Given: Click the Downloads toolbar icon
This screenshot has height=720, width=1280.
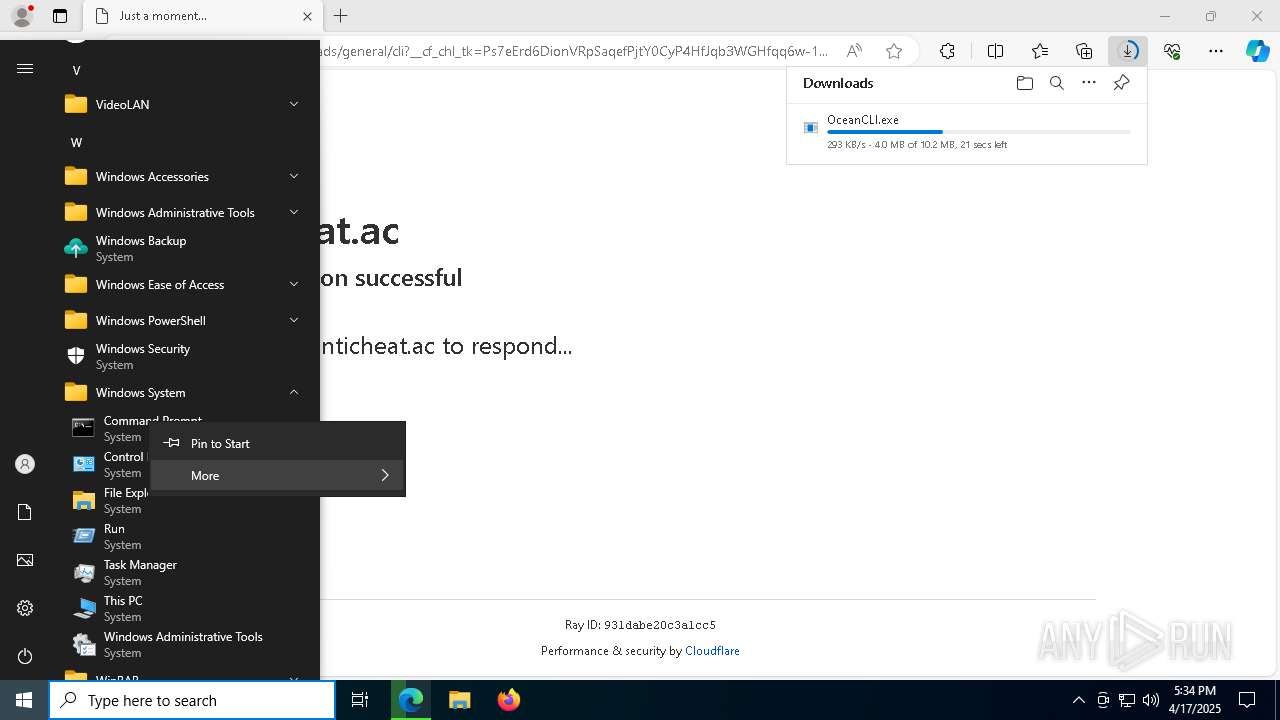Looking at the screenshot, I should tap(1128, 51).
